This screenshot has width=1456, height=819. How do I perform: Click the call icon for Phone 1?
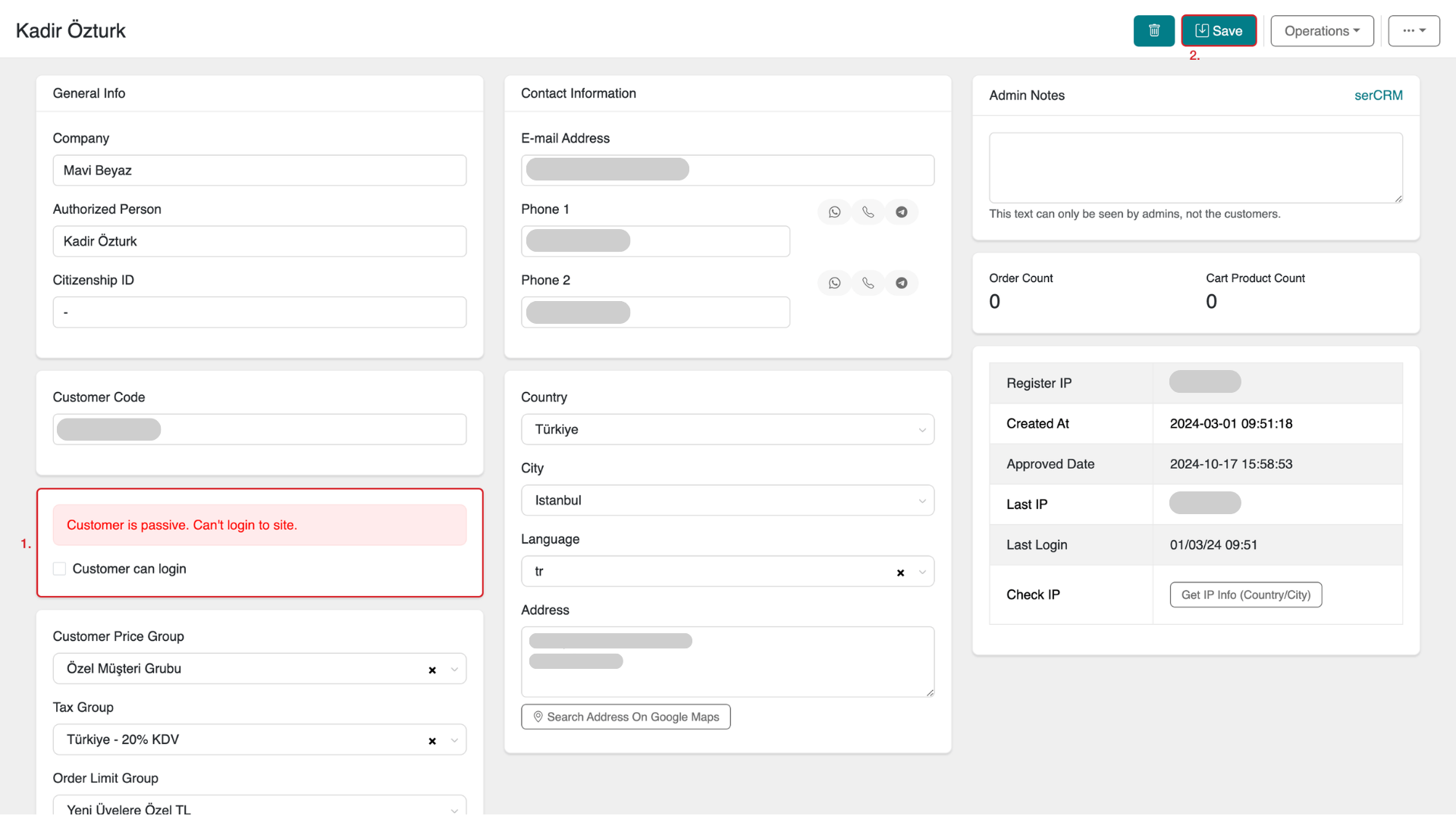[x=868, y=212]
